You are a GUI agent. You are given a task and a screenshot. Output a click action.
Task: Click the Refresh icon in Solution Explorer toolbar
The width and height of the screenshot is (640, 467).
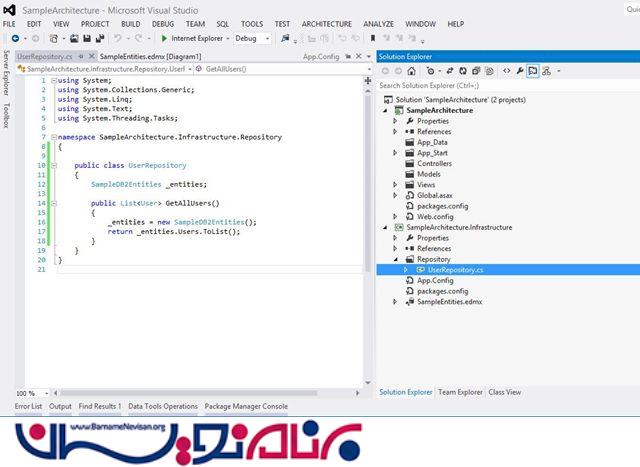click(461, 71)
